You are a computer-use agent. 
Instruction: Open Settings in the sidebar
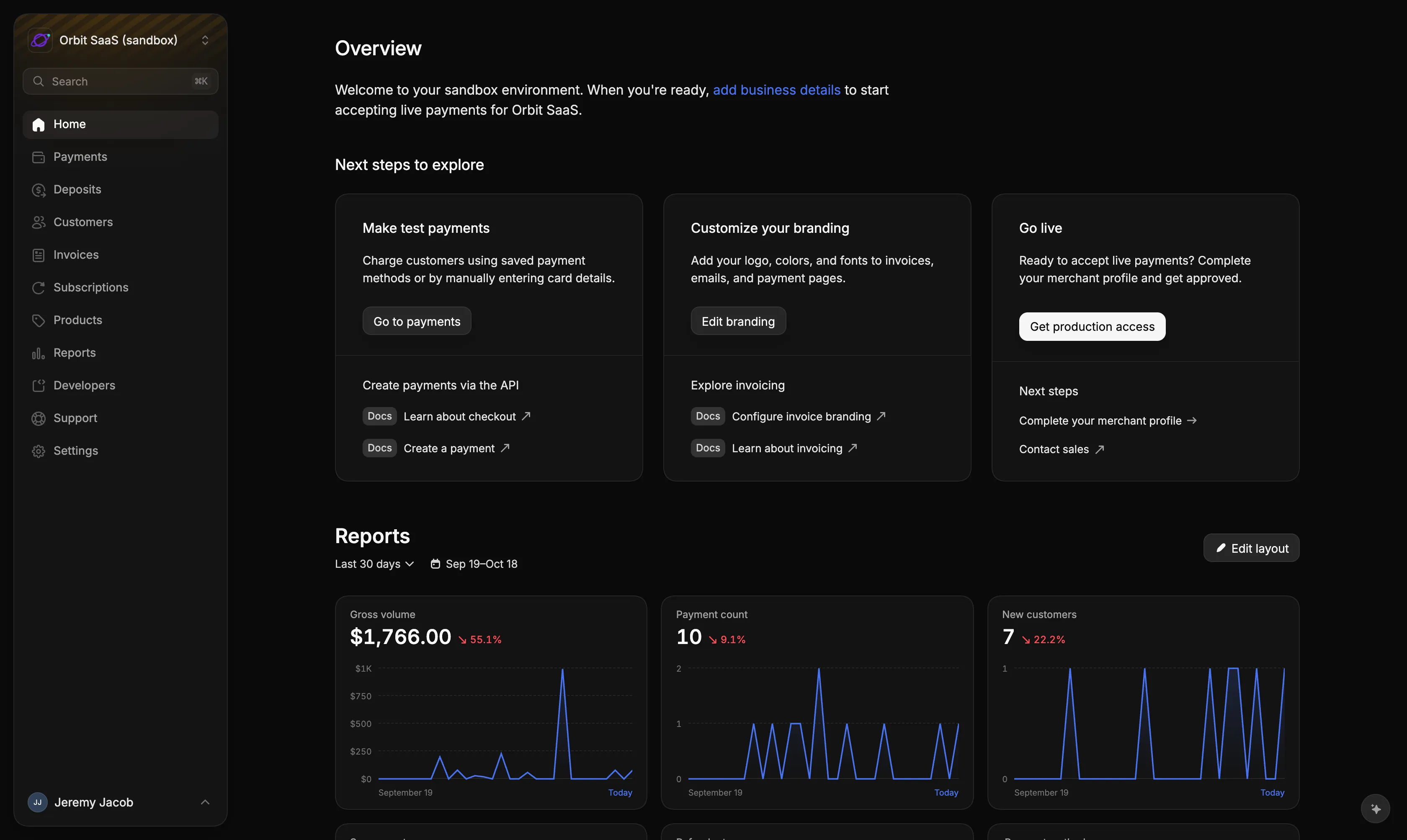120,451
